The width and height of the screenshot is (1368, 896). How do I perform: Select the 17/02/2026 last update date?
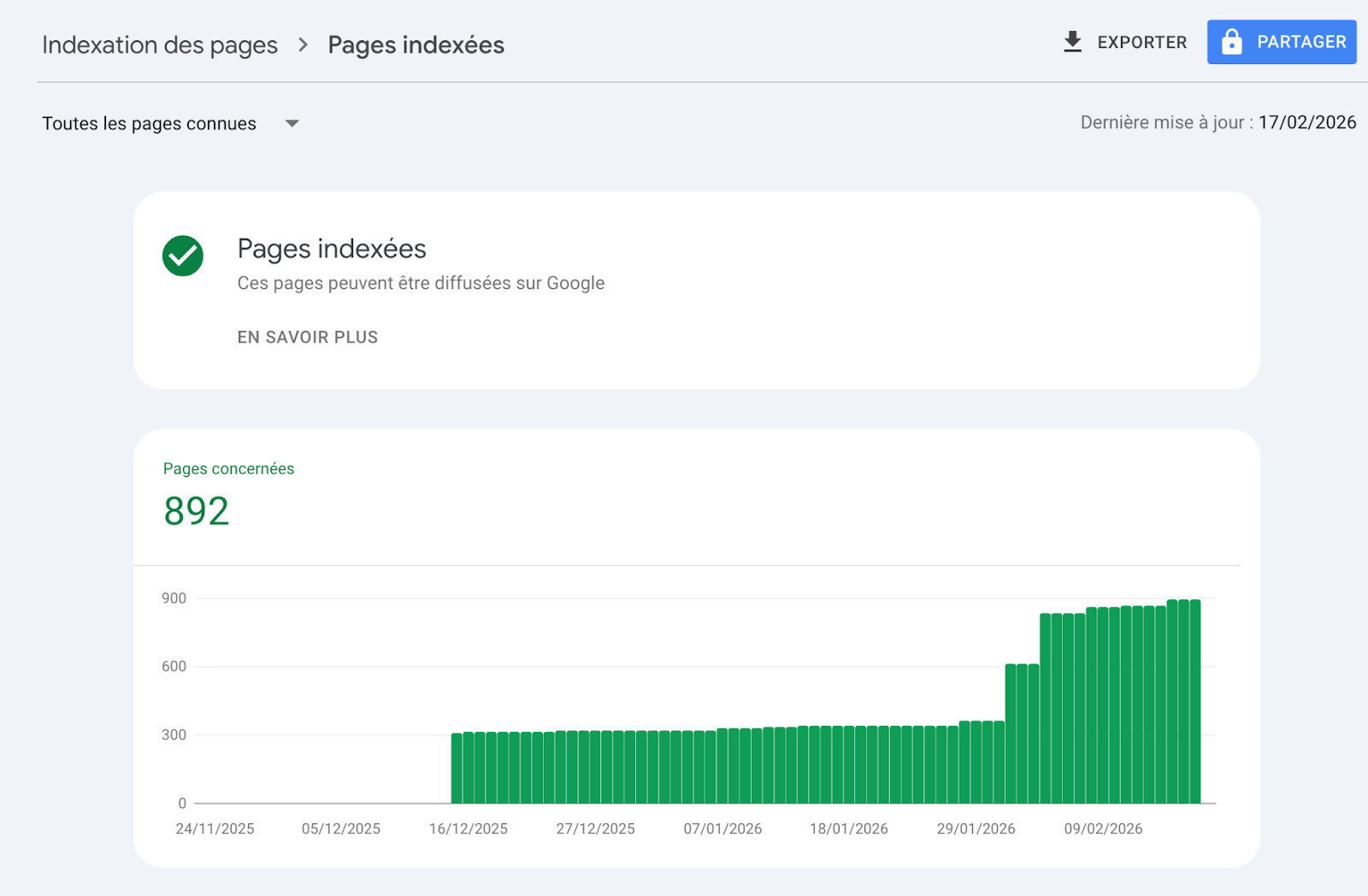tap(1307, 122)
